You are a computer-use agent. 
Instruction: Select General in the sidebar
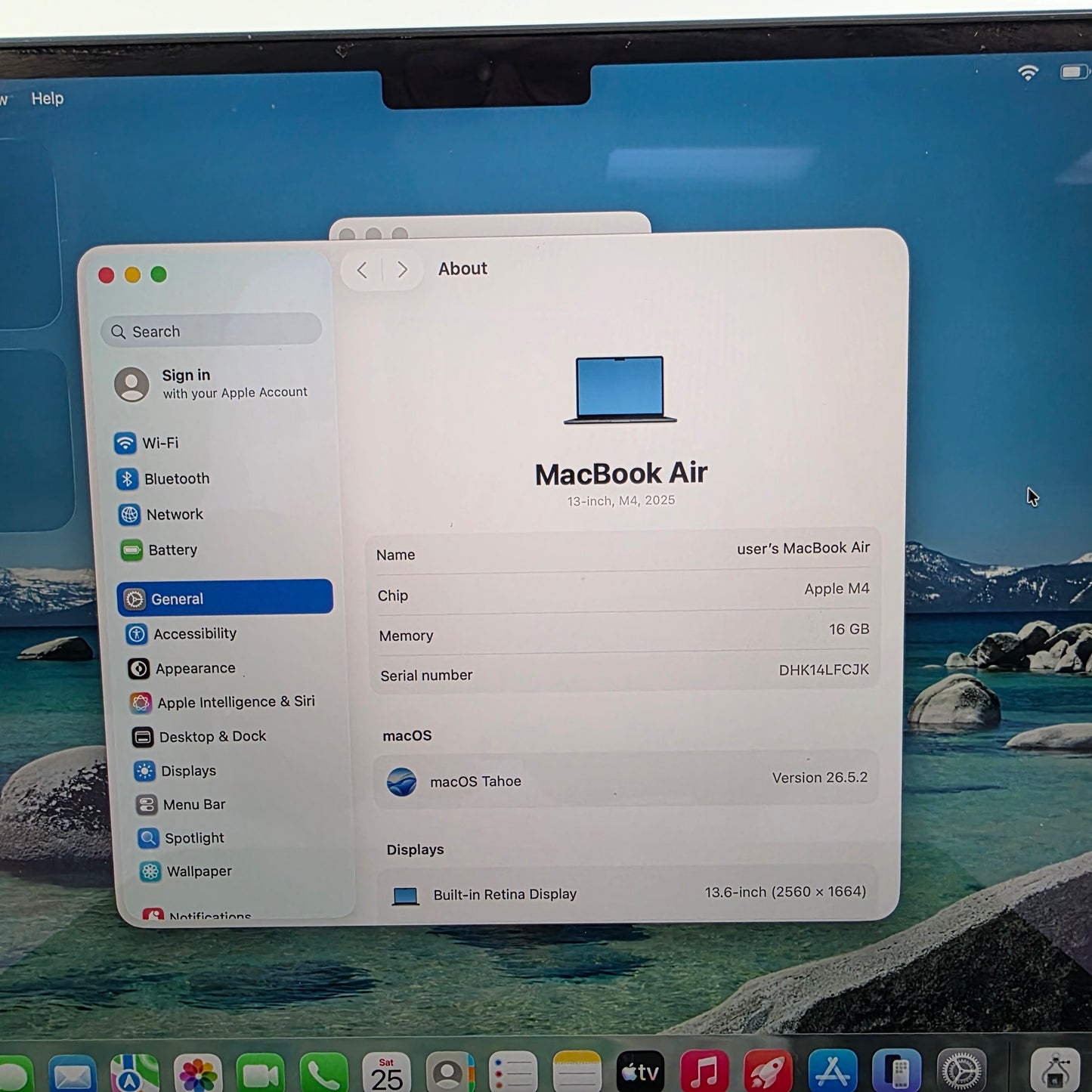[x=225, y=598]
